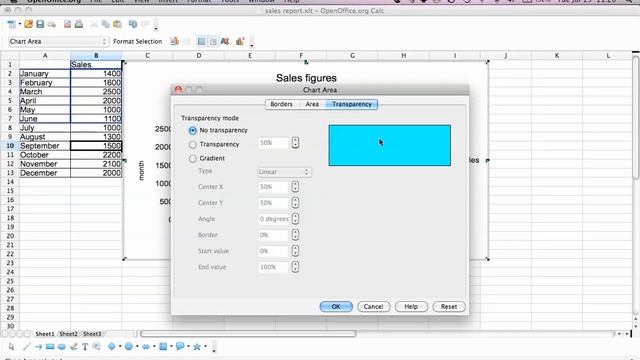The width and height of the screenshot is (640, 360).
Task: Click the Save floppy disk icon
Action: coord(40,24)
